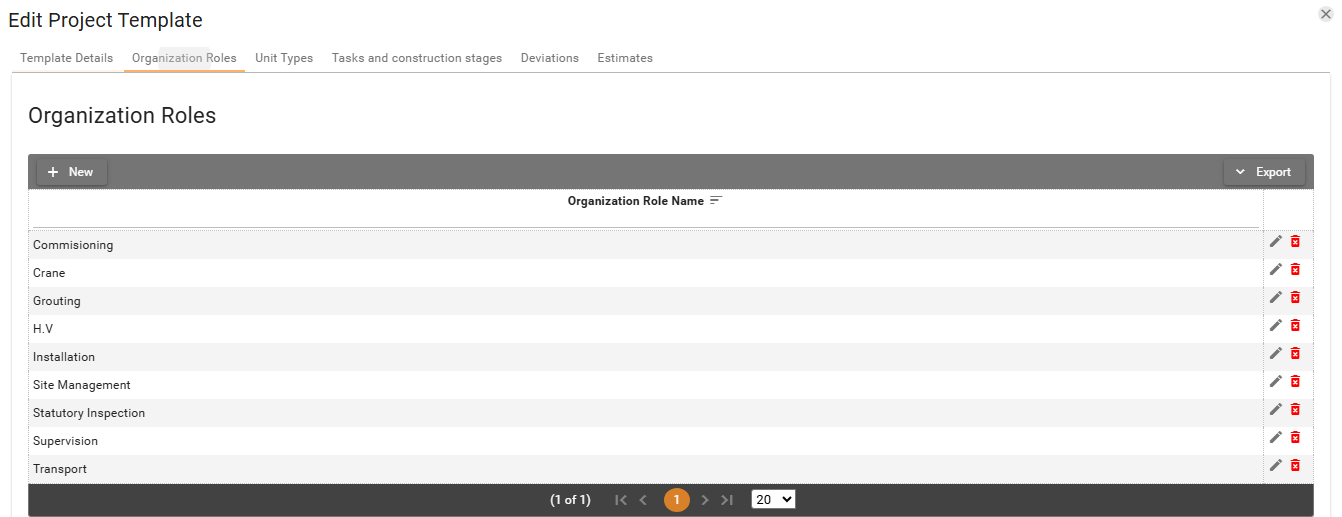Delete the Commisioning role

pos(1295,241)
